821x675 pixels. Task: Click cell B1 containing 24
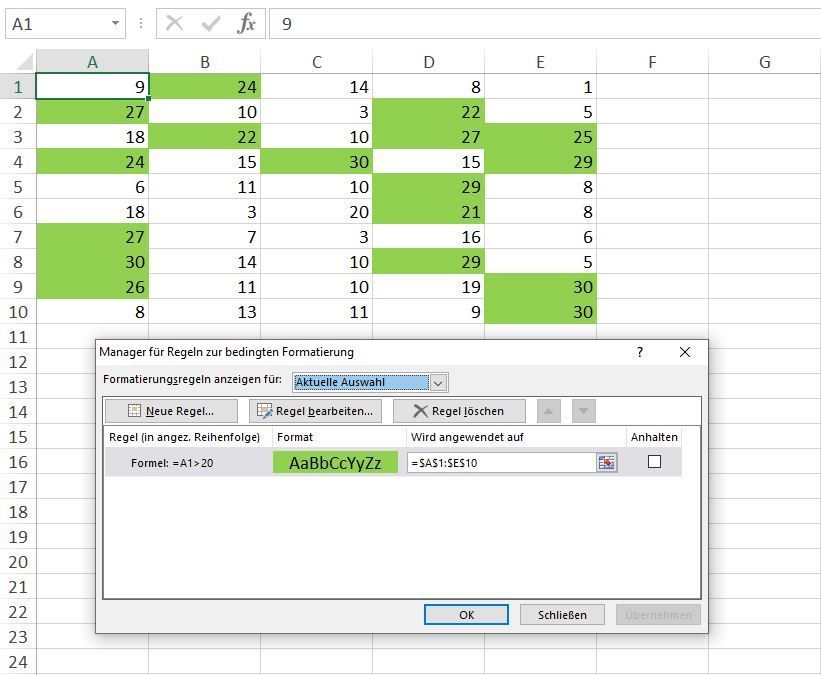click(205, 86)
